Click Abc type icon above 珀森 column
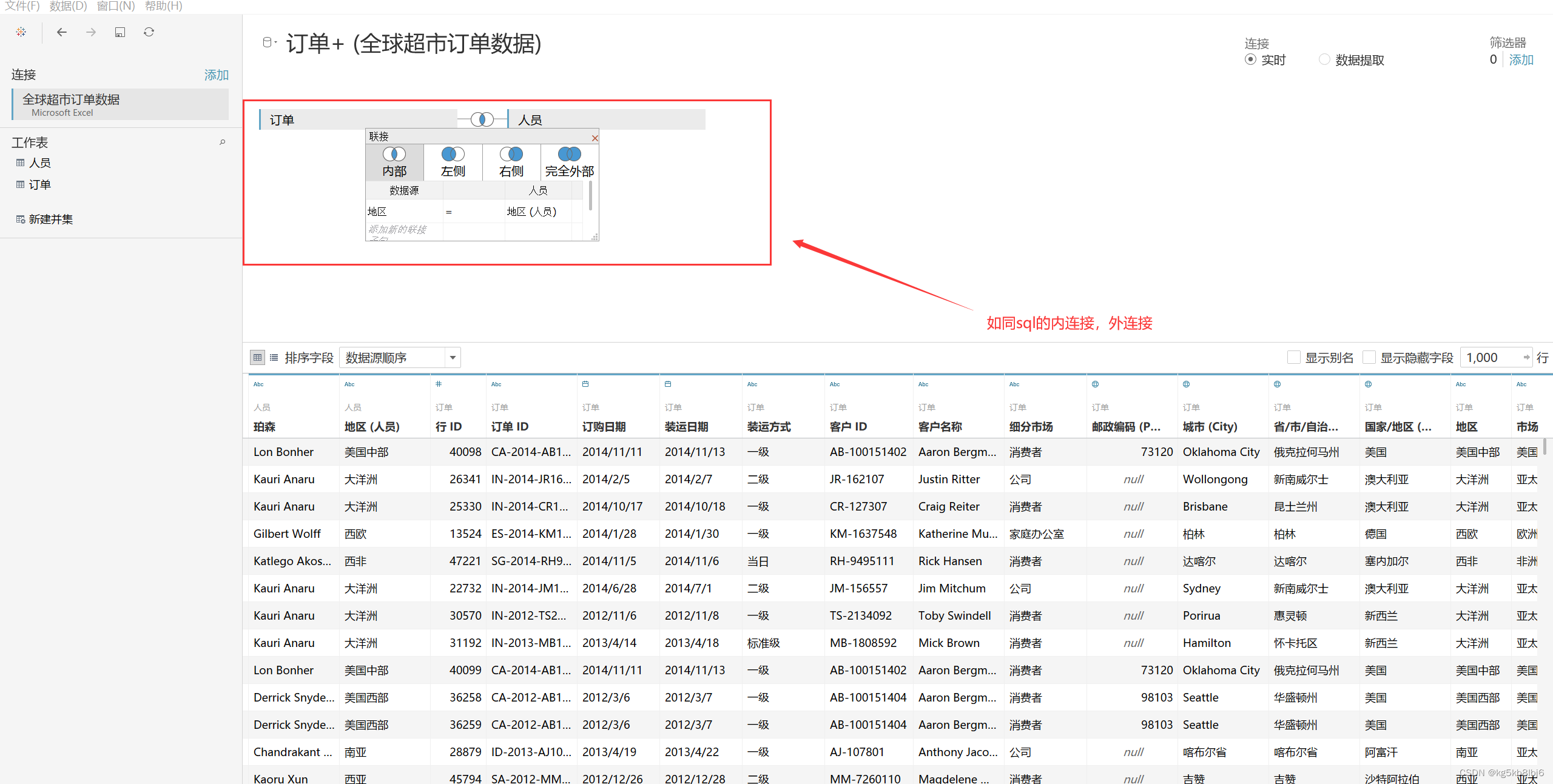This screenshot has height=784, width=1553. pos(258,384)
